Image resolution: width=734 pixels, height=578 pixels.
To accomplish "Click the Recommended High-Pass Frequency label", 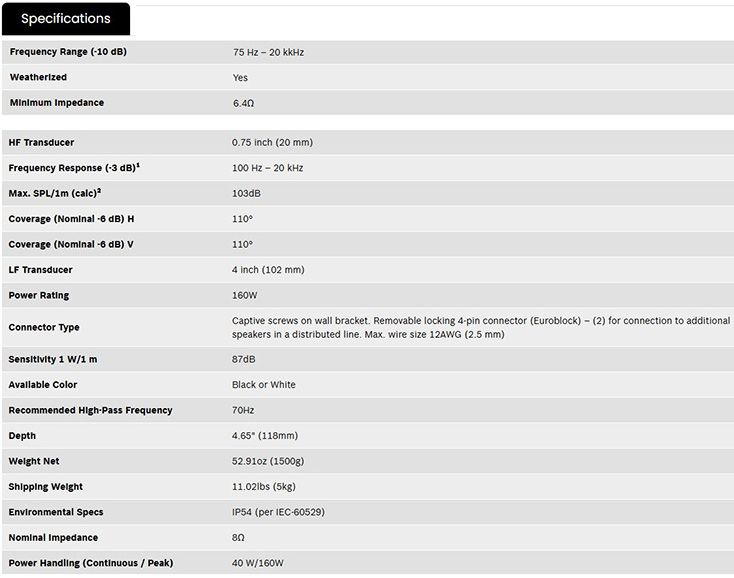I will point(90,410).
